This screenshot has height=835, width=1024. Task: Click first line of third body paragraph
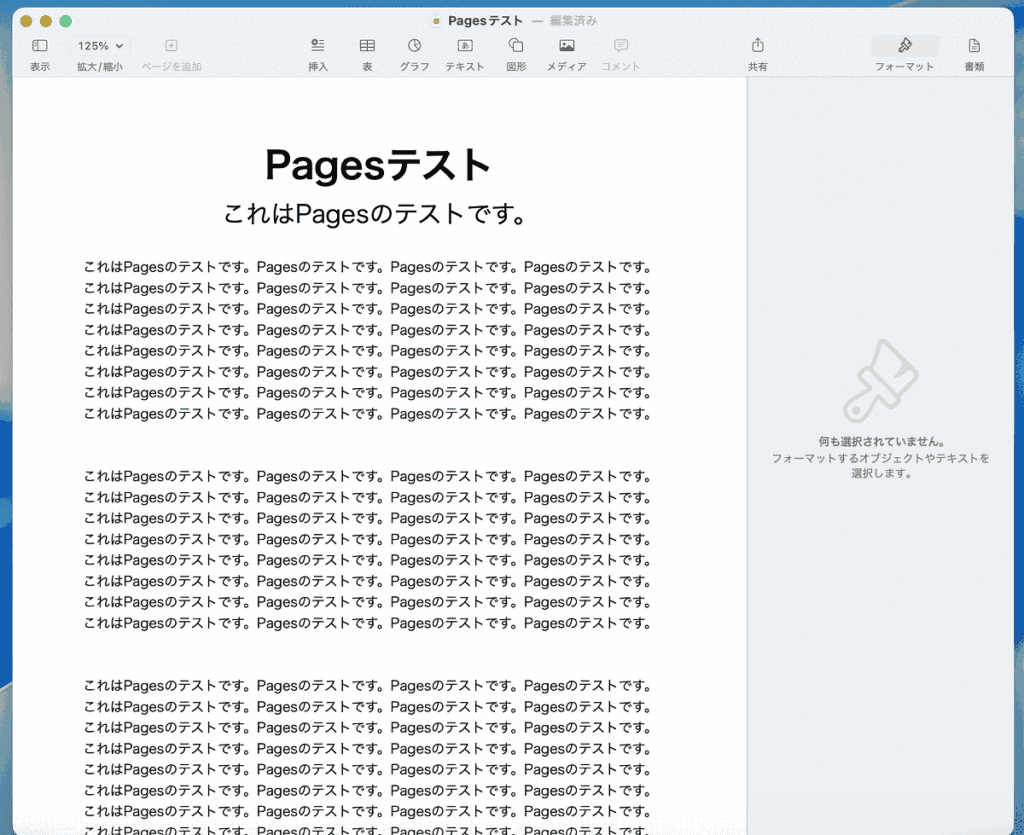pyautogui.click(x=368, y=685)
